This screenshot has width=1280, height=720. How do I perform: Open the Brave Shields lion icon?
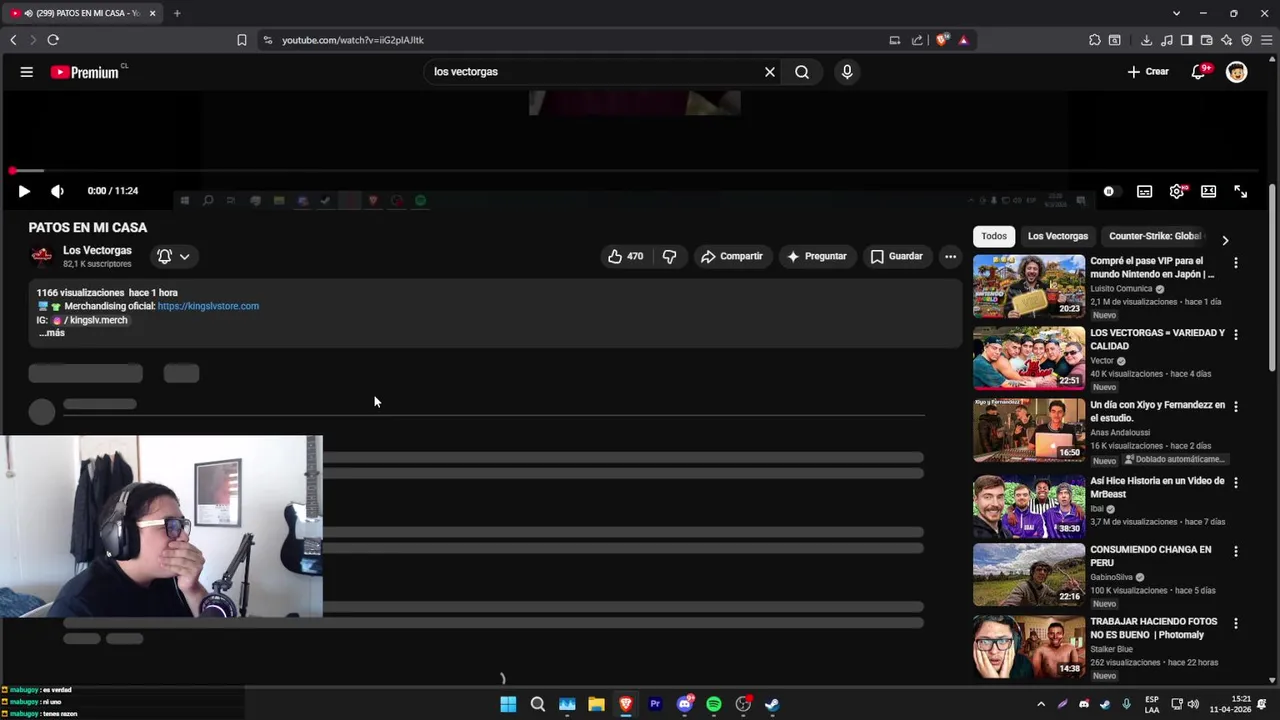point(942,40)
